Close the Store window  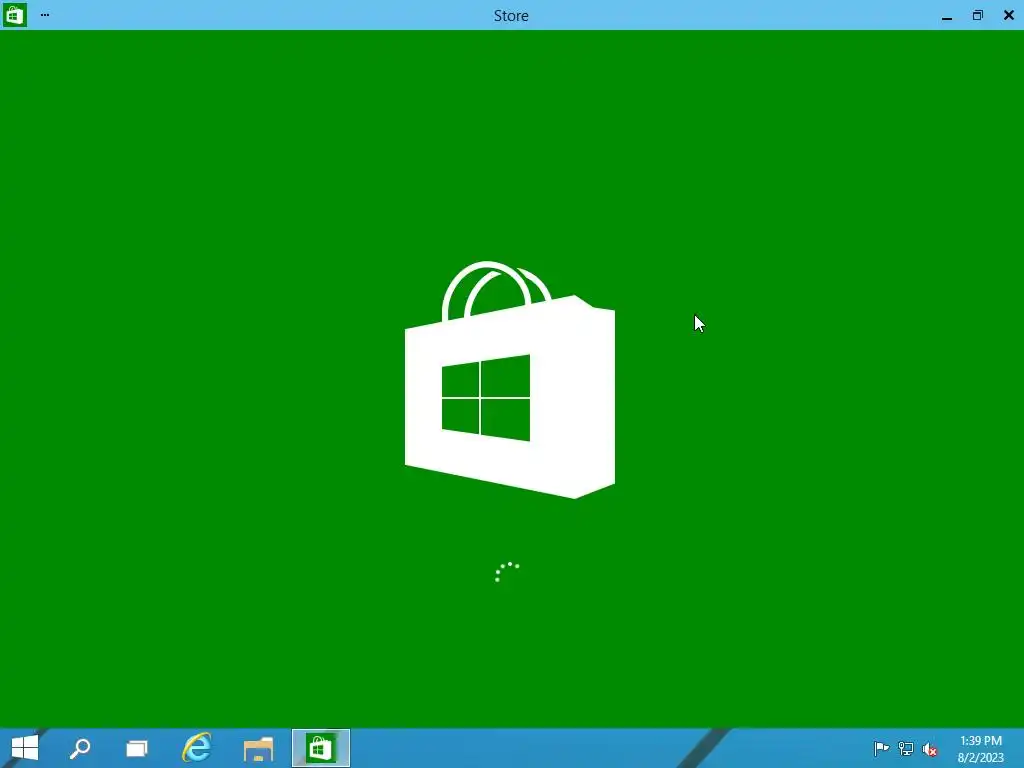point(1008,15)
